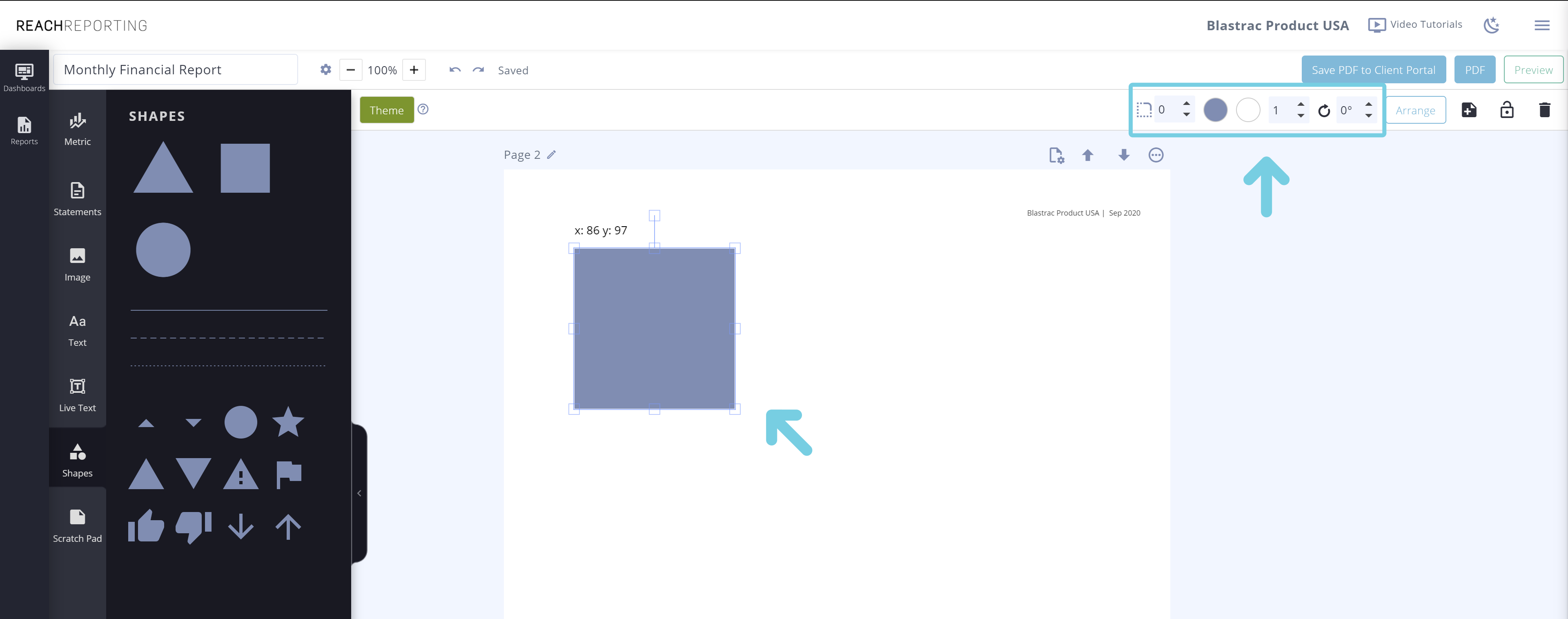Image resolution: width=1568 pixels, height=619 pixels.
Task: Collapse the shapes side panel
Action: (359, 493)
